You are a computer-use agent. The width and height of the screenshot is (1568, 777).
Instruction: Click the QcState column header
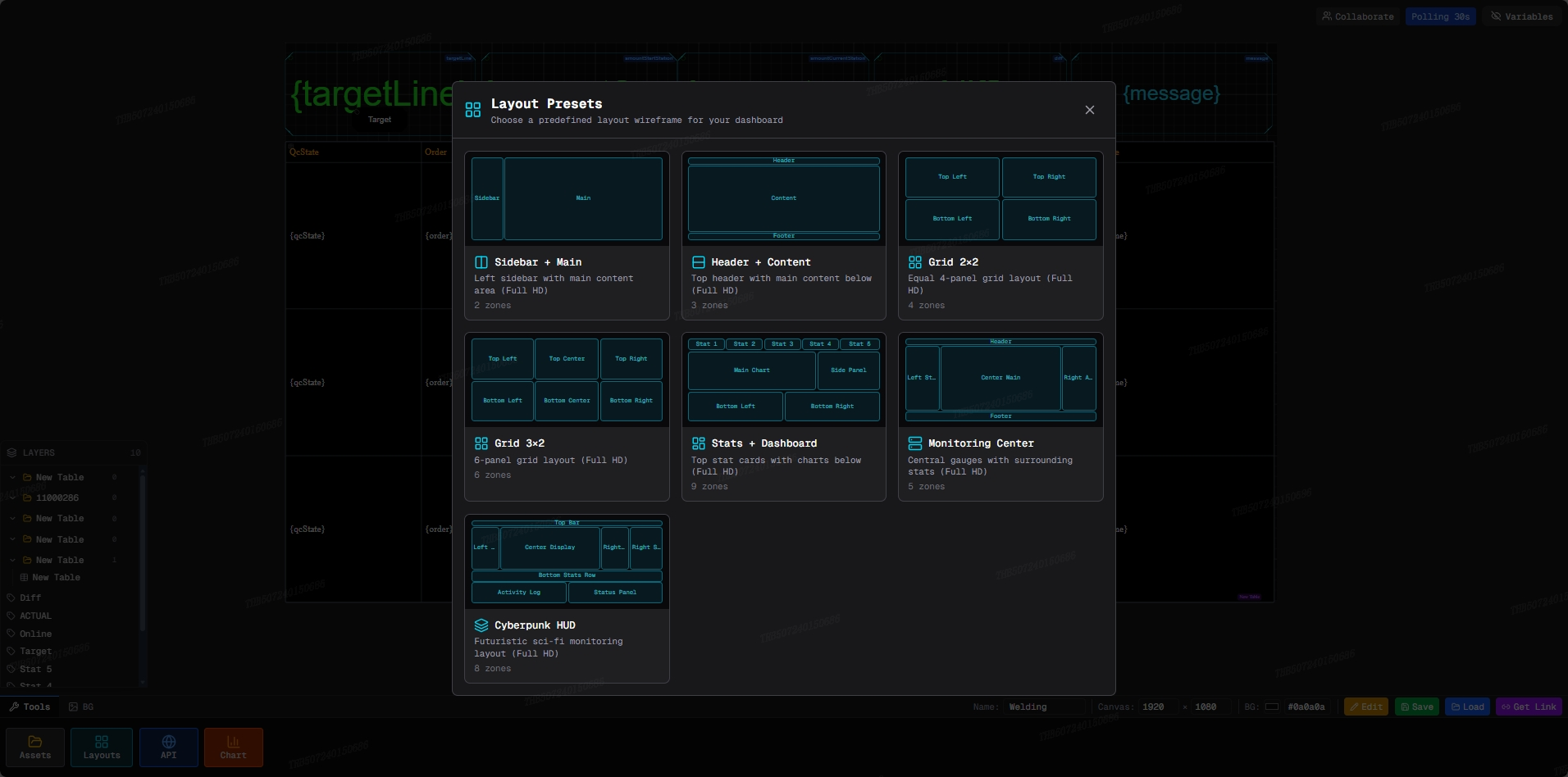[x=304, y=152]
